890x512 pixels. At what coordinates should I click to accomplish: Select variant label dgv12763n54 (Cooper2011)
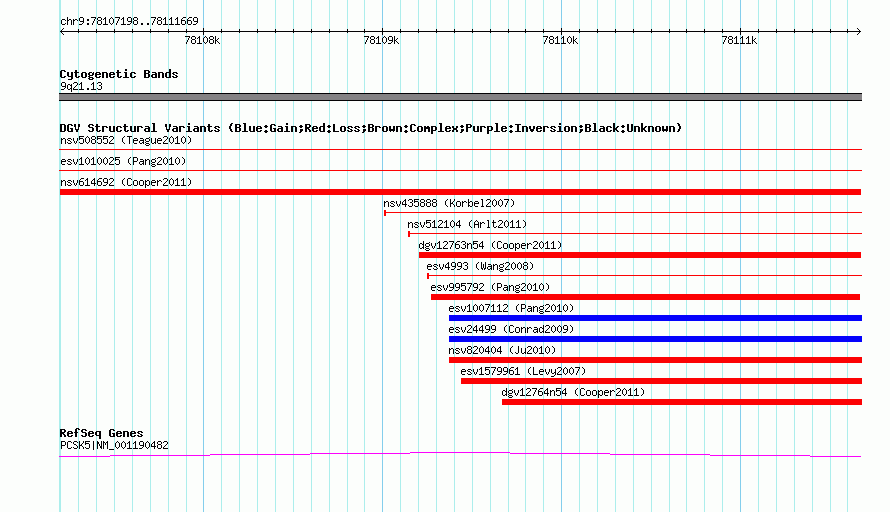(x=490, y=245)
